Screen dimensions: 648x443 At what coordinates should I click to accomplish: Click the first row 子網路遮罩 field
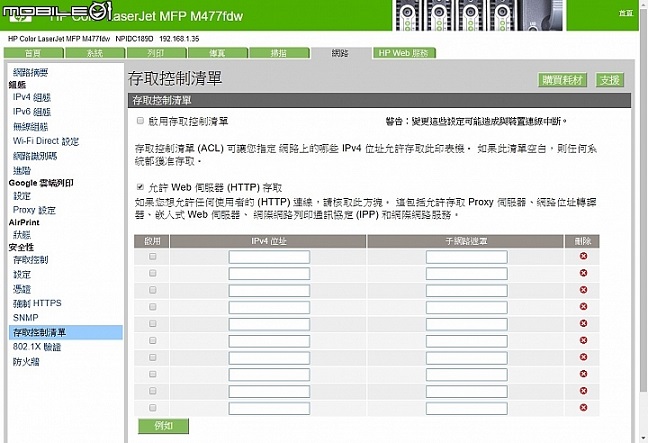(467, 257)
